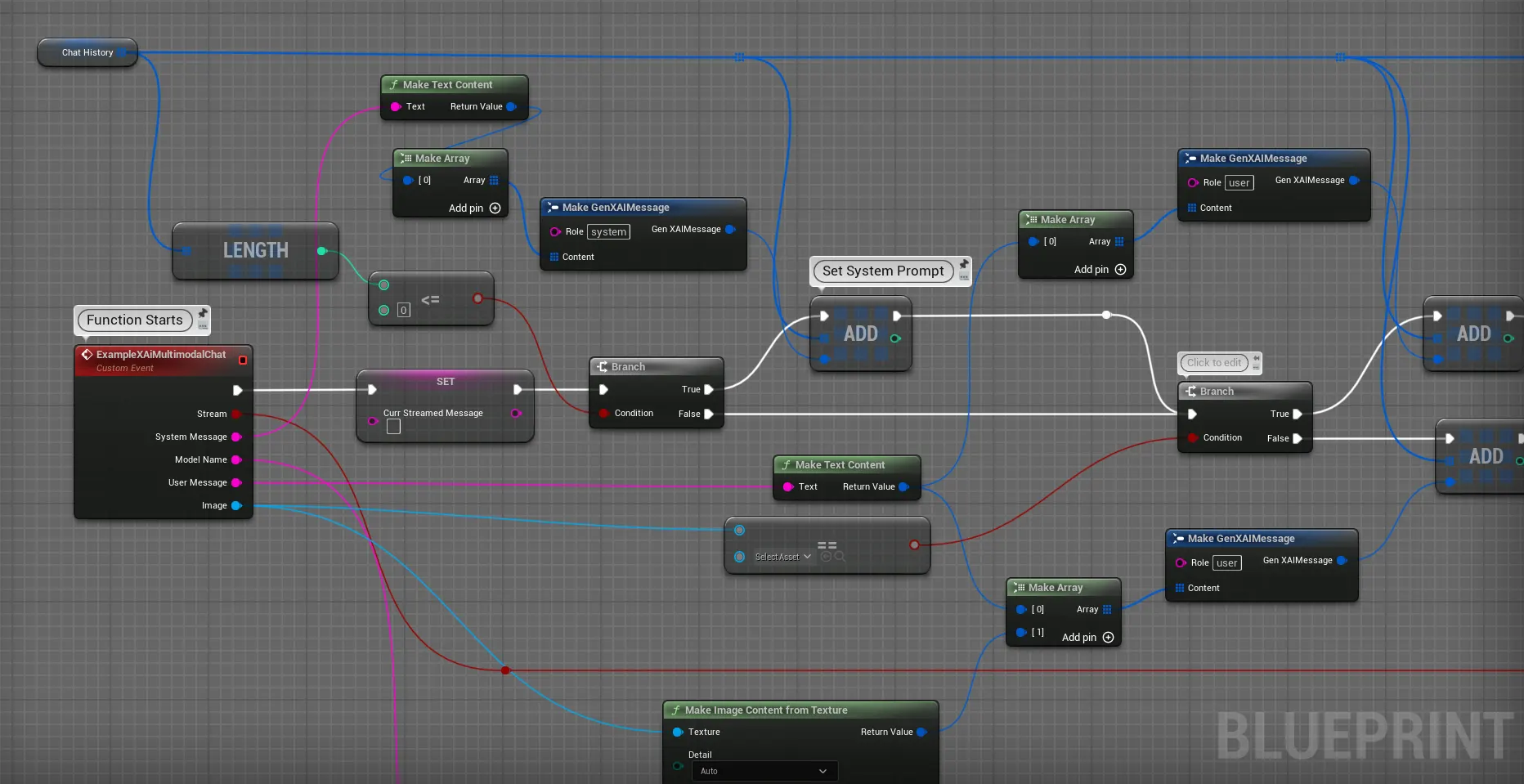Click the red output pin of the <= node
This screenshot has height=784, width=1524.
(477, 298)
